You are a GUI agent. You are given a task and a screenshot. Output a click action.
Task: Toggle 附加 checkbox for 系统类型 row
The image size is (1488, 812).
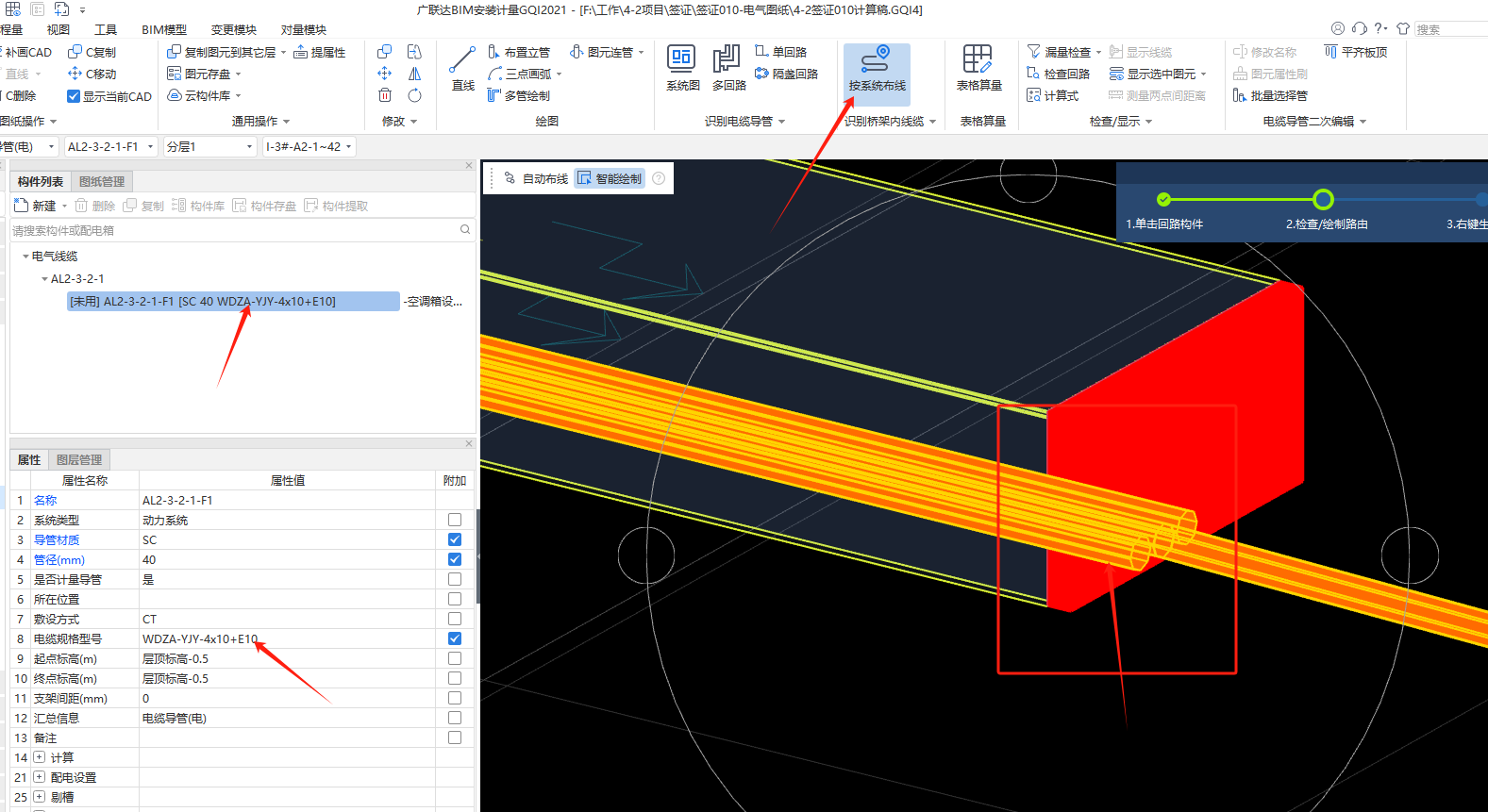pos(455,520)
